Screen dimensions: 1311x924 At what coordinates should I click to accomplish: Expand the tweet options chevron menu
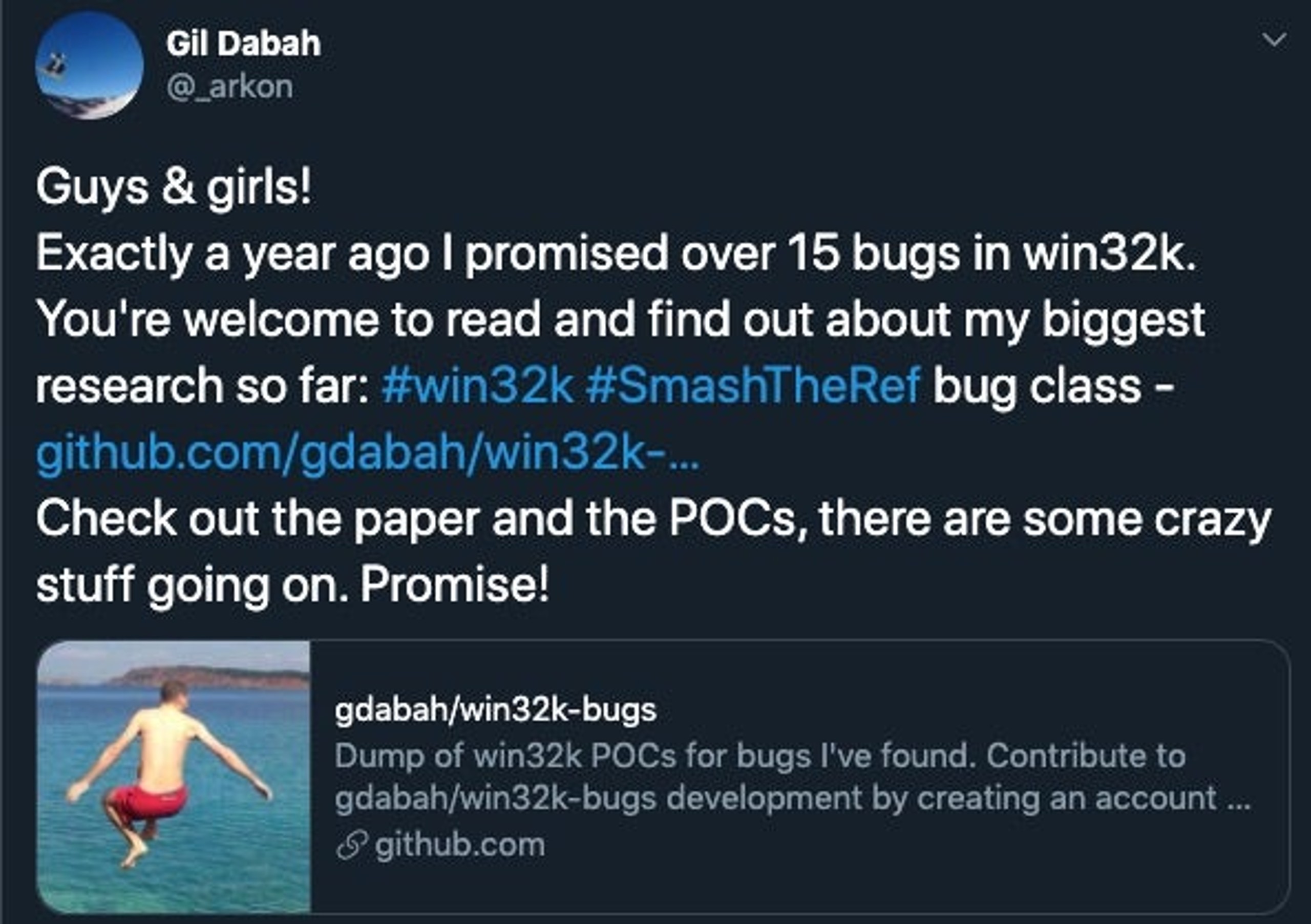(x=1274, y=40)
